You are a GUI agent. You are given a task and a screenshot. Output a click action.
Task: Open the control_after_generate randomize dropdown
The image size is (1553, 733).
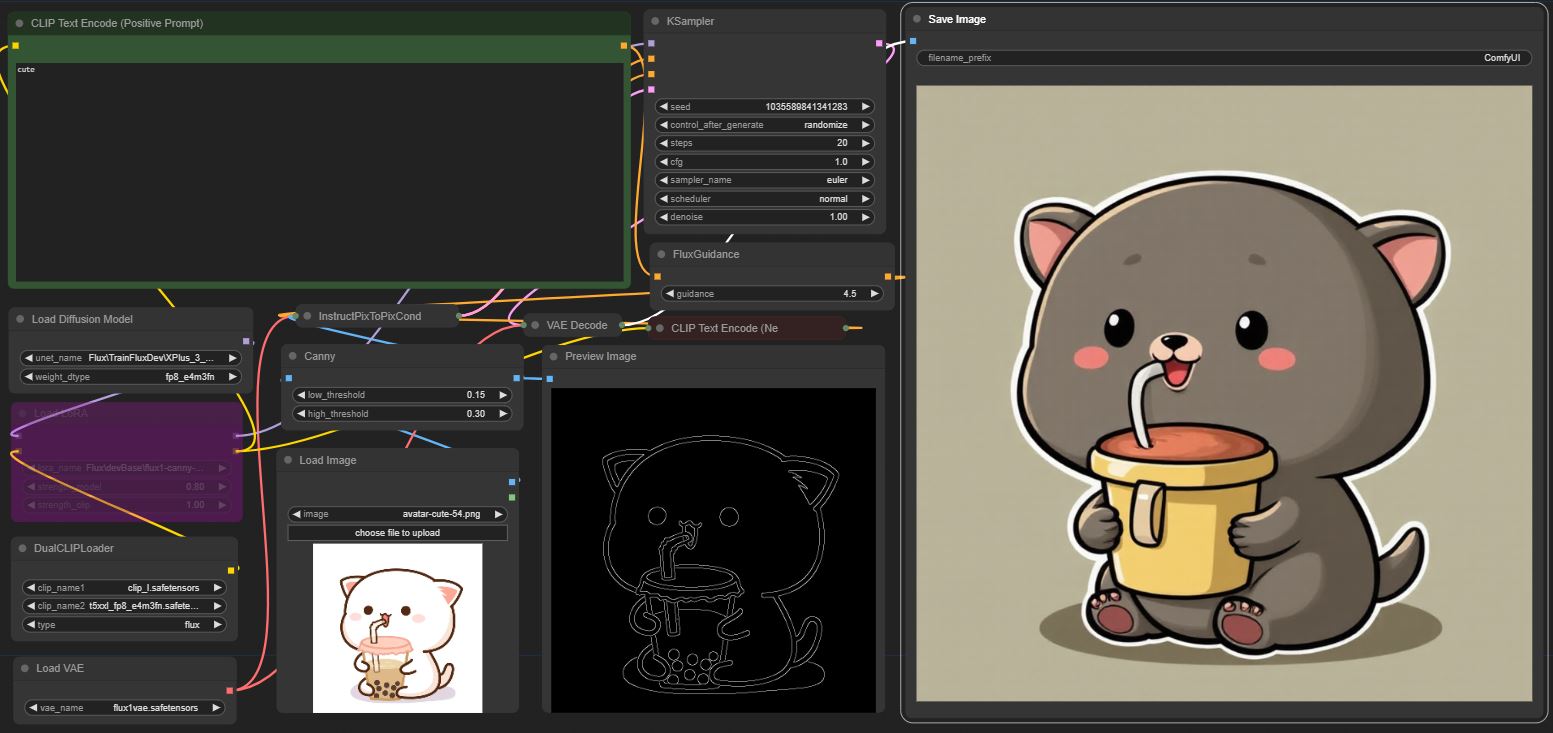click(765, 125)
